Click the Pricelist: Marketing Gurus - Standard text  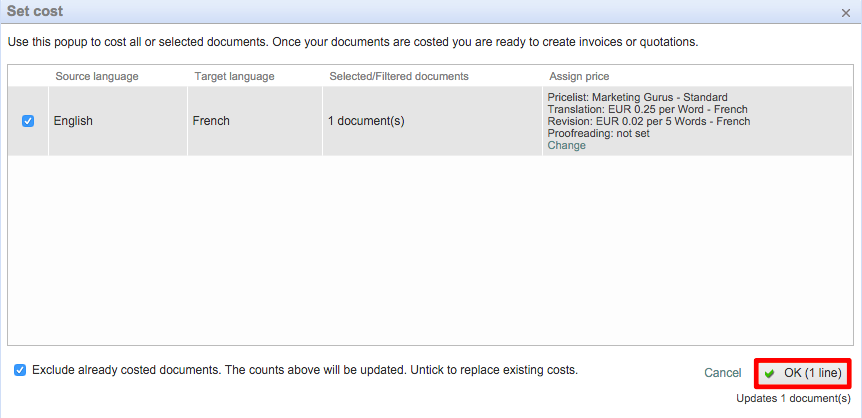coord(637,97)
